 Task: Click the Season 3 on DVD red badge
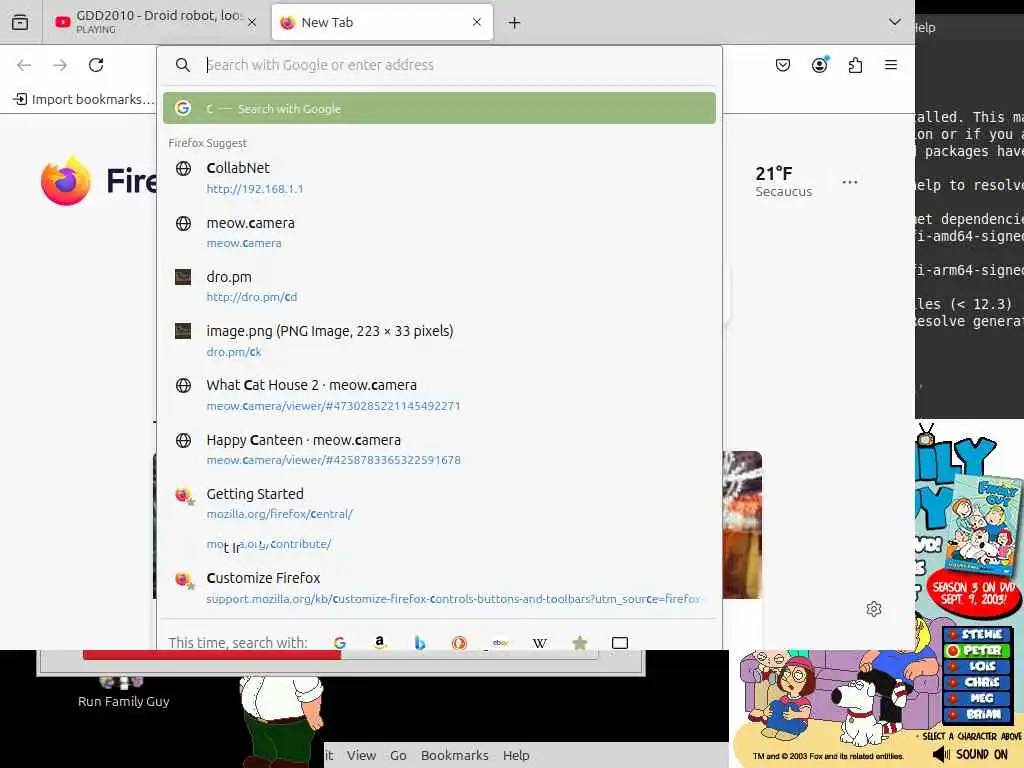coord(973,592)
